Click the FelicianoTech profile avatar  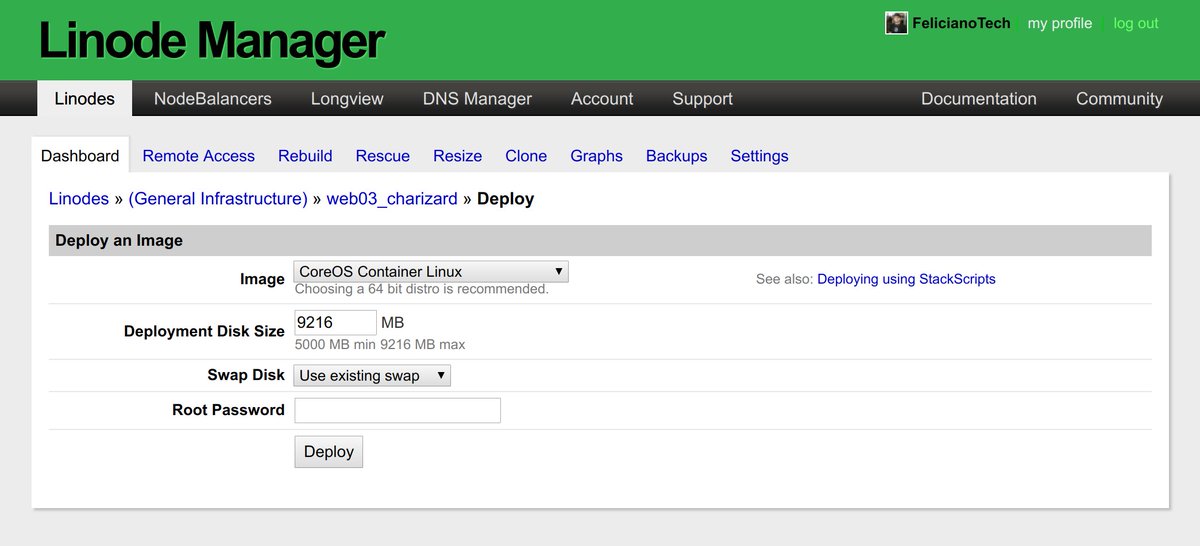[x=896, y=23]
